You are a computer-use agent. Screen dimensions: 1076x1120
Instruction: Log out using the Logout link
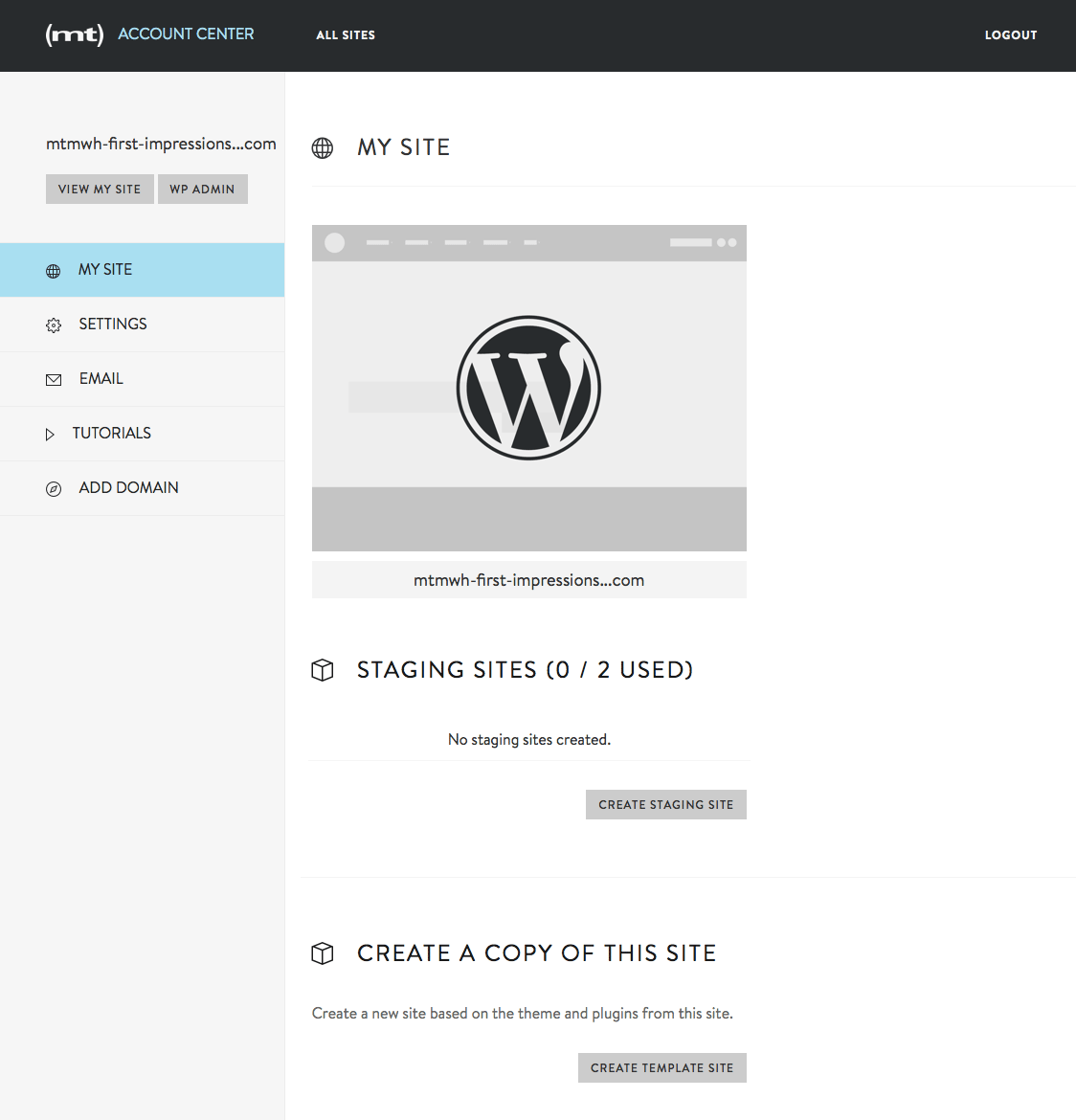[x=1010, y=35]
